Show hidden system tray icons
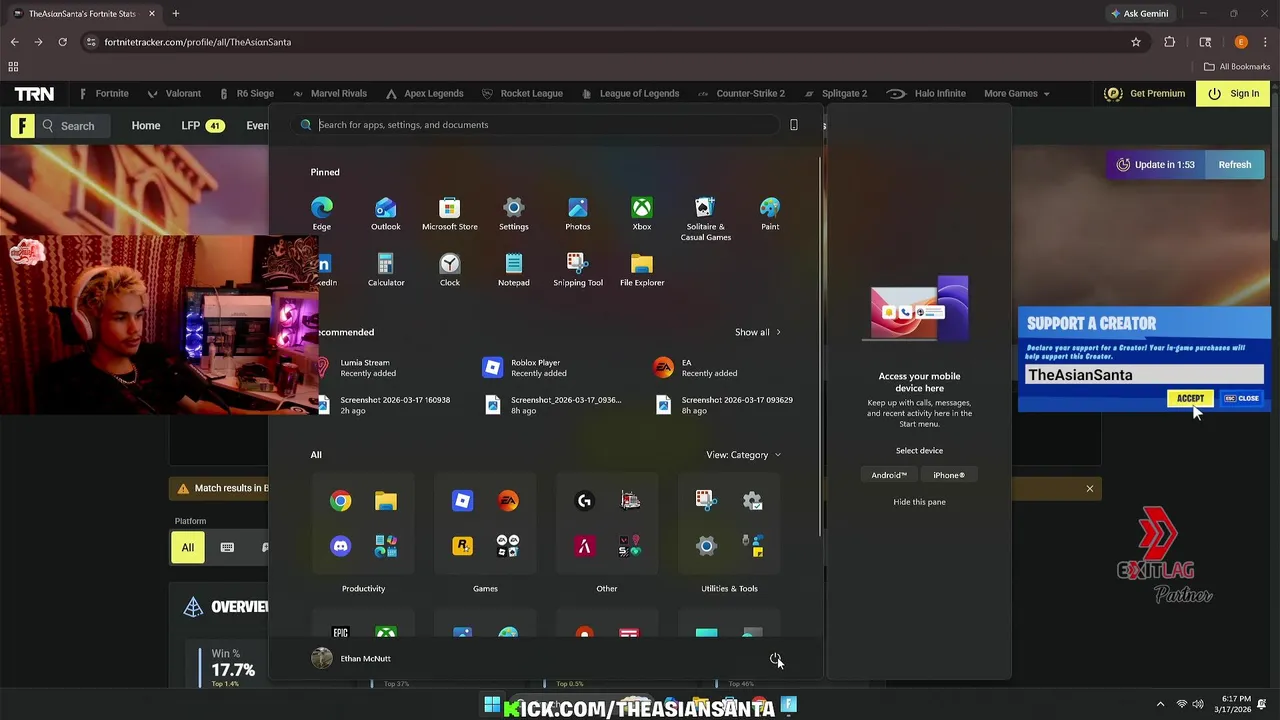This screenshot has width=1280, height=720. point(1160,705)
